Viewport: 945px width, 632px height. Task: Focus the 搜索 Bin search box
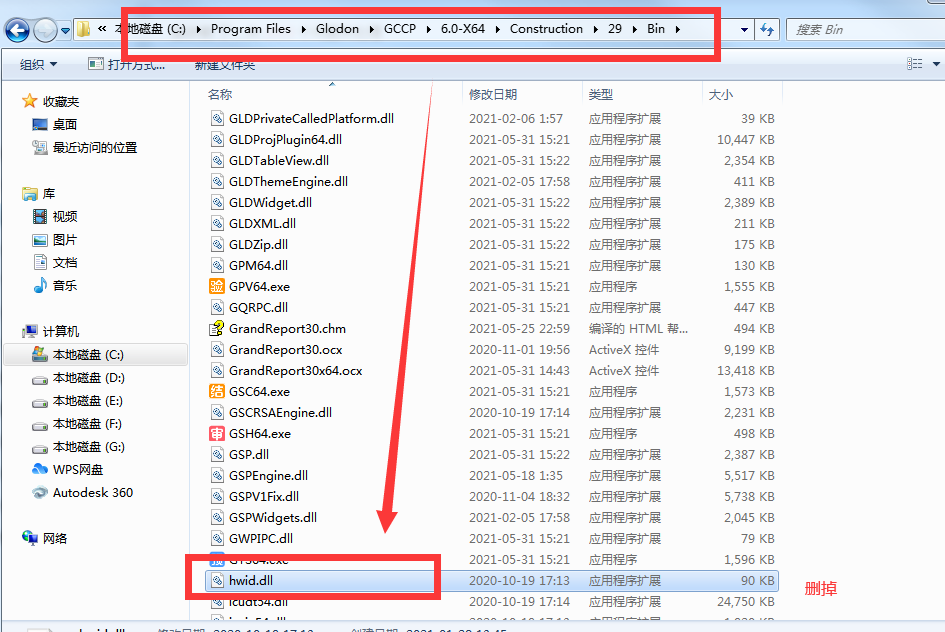(868, 30)
